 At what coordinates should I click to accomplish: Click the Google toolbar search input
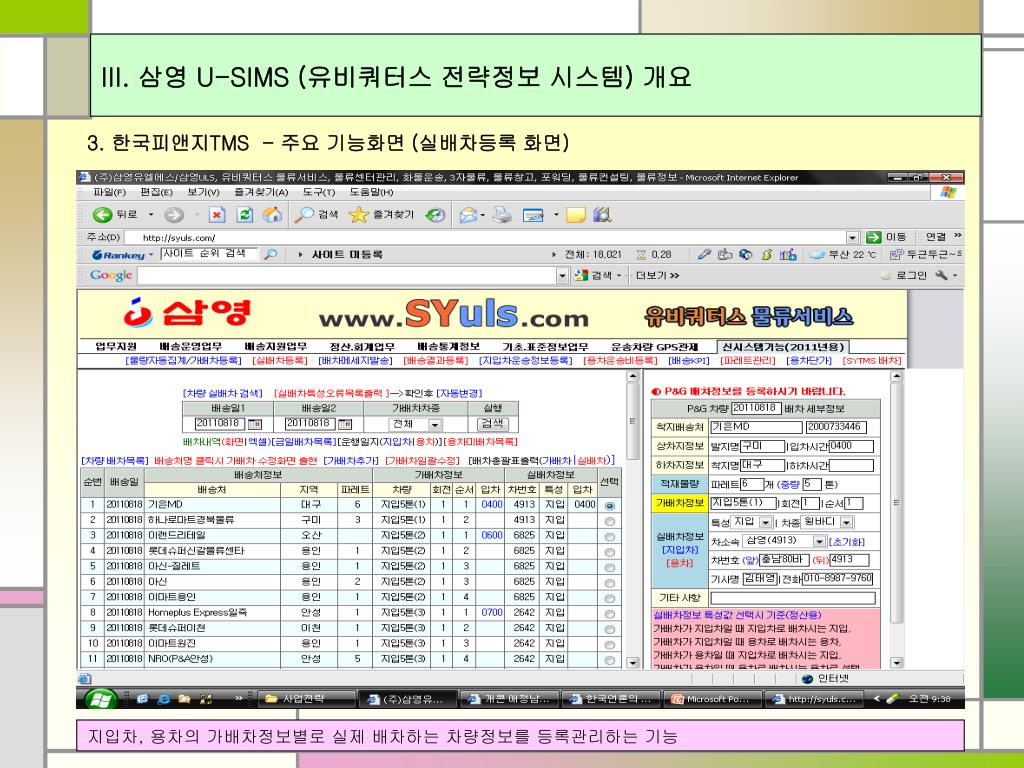click(347, 276)
